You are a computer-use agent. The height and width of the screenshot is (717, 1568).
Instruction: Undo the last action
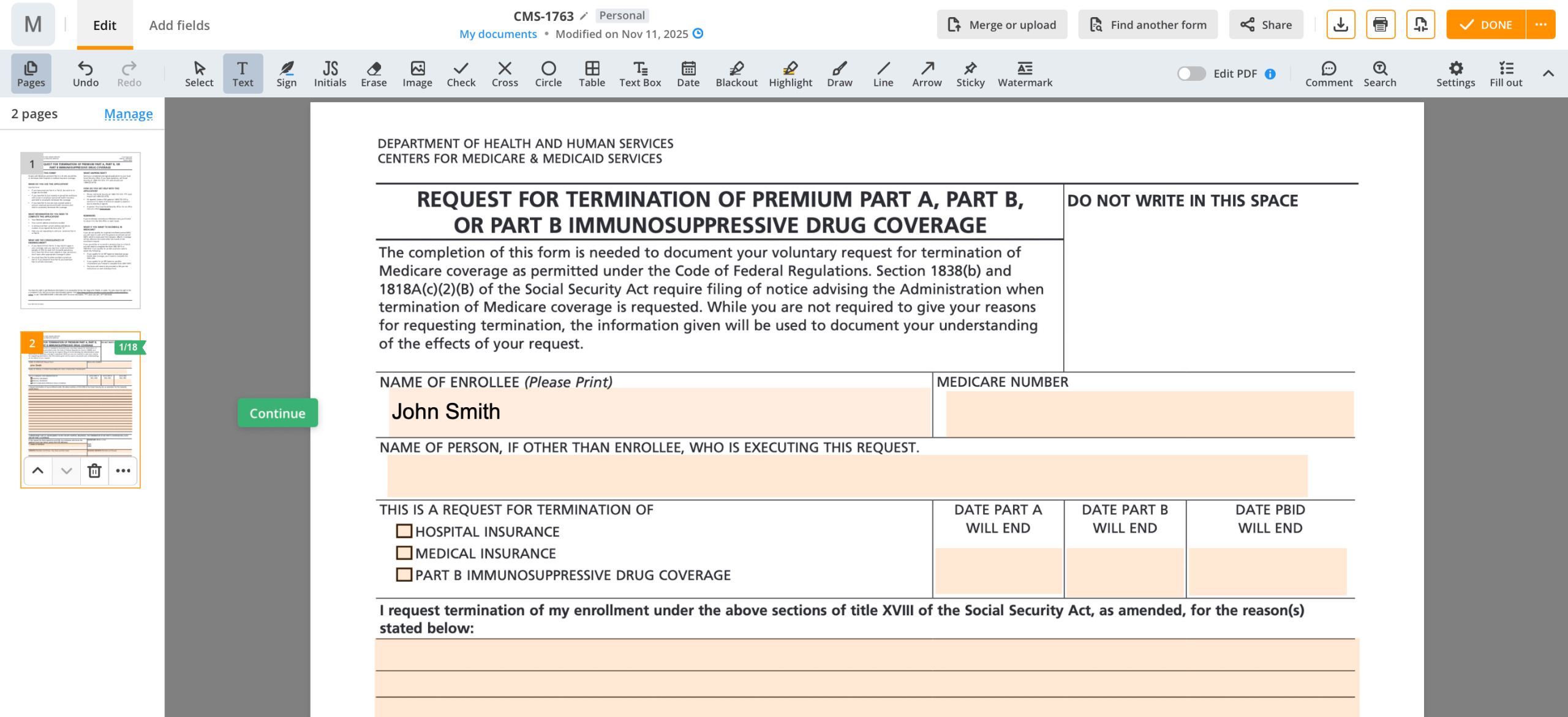85,73
